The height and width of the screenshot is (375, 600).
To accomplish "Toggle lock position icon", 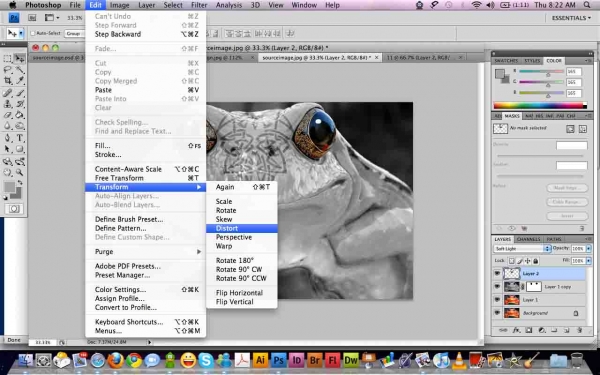I will point(528,261).
